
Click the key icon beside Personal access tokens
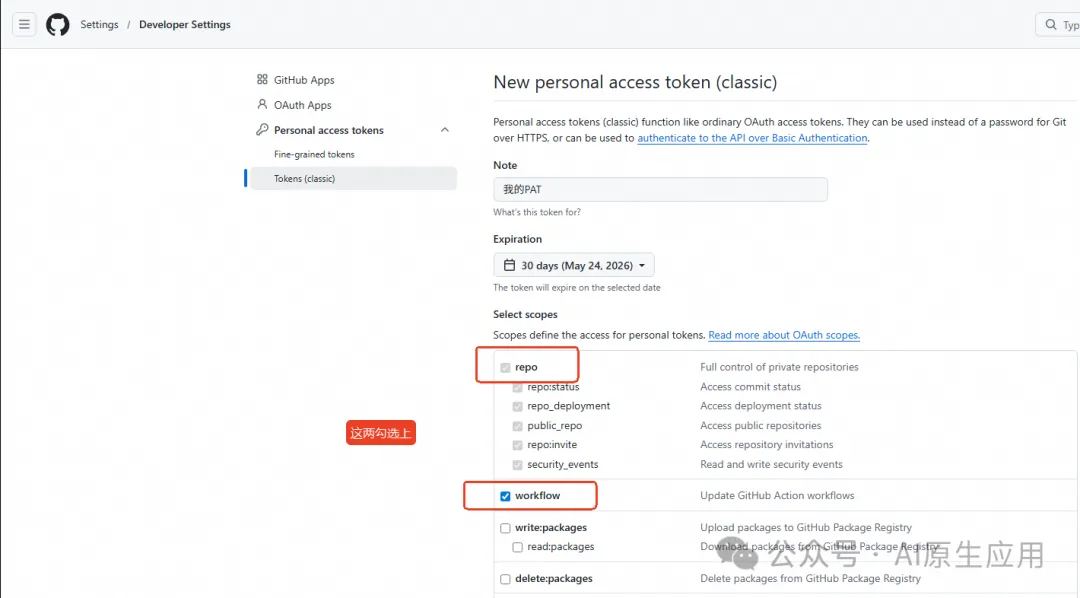(262, 130)
